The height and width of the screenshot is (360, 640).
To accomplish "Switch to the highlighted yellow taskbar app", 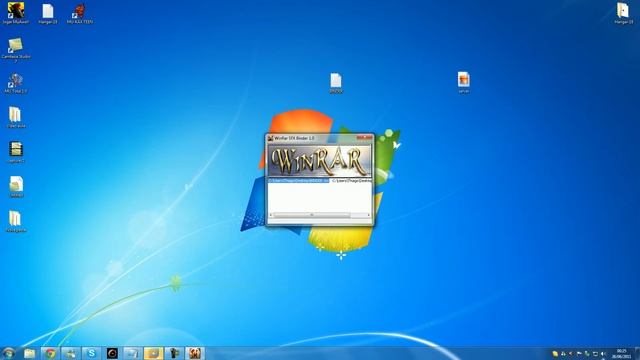I will [153, 353].
